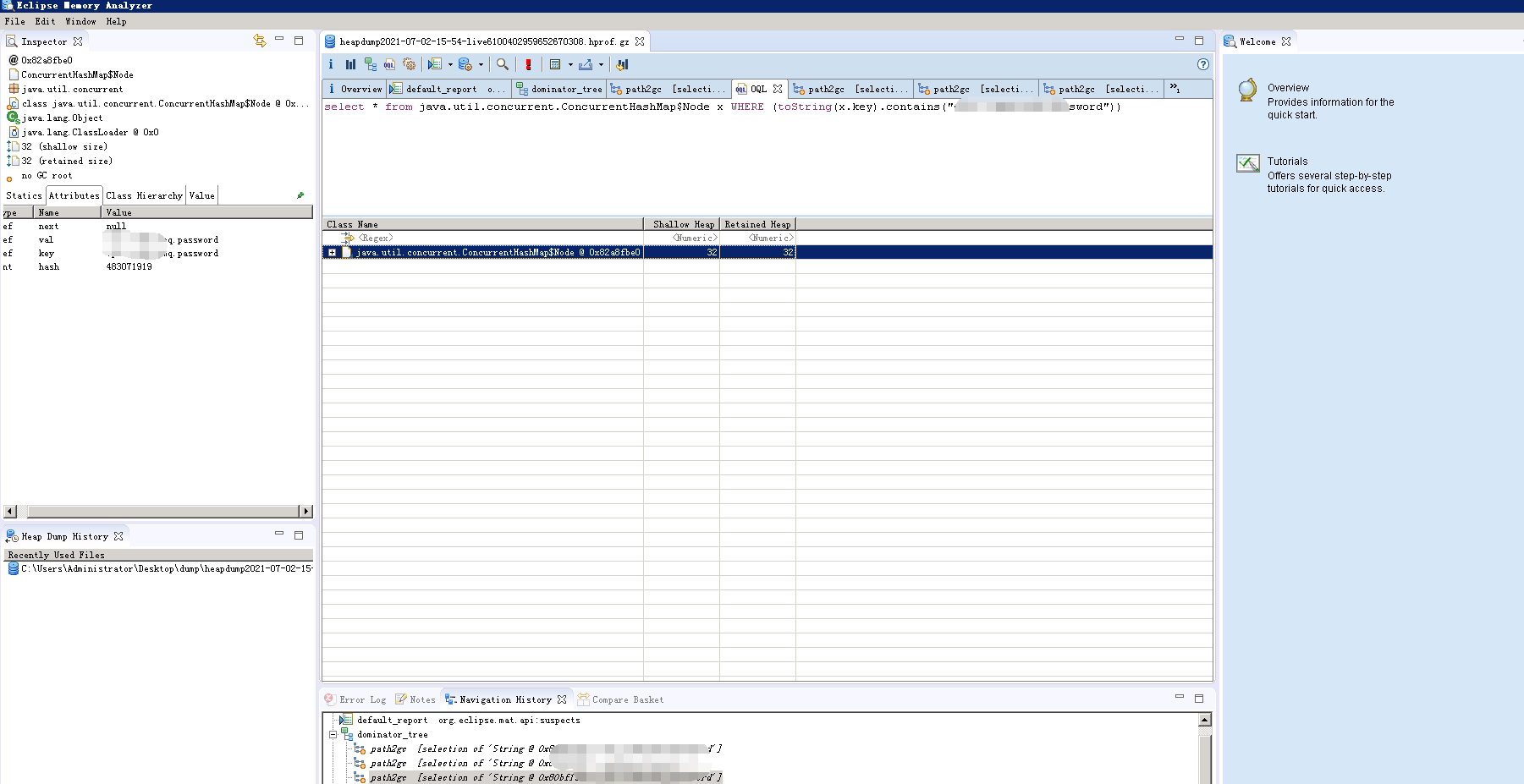Collapse the dominator_tree navigation history node
Image resolution: width=1524 pixels, height=784 pixels.
(333, 734)
